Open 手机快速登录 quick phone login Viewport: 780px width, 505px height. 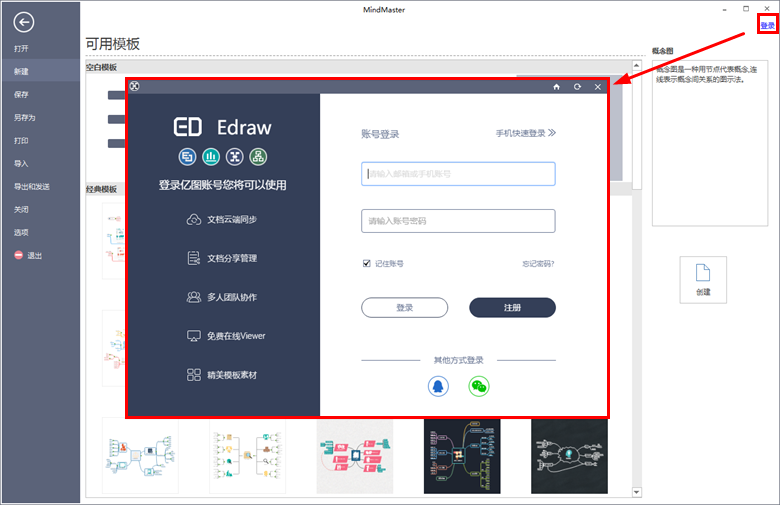pos(526,133)
